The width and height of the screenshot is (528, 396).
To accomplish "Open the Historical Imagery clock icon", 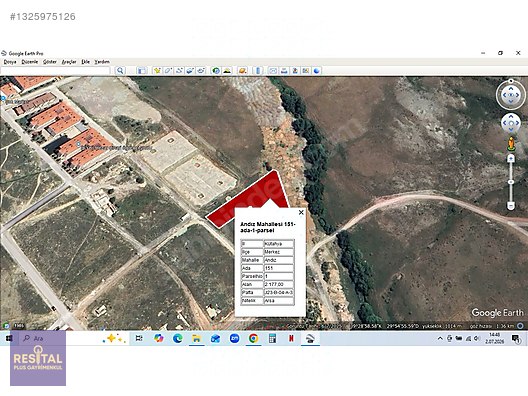I will (216, 70).
